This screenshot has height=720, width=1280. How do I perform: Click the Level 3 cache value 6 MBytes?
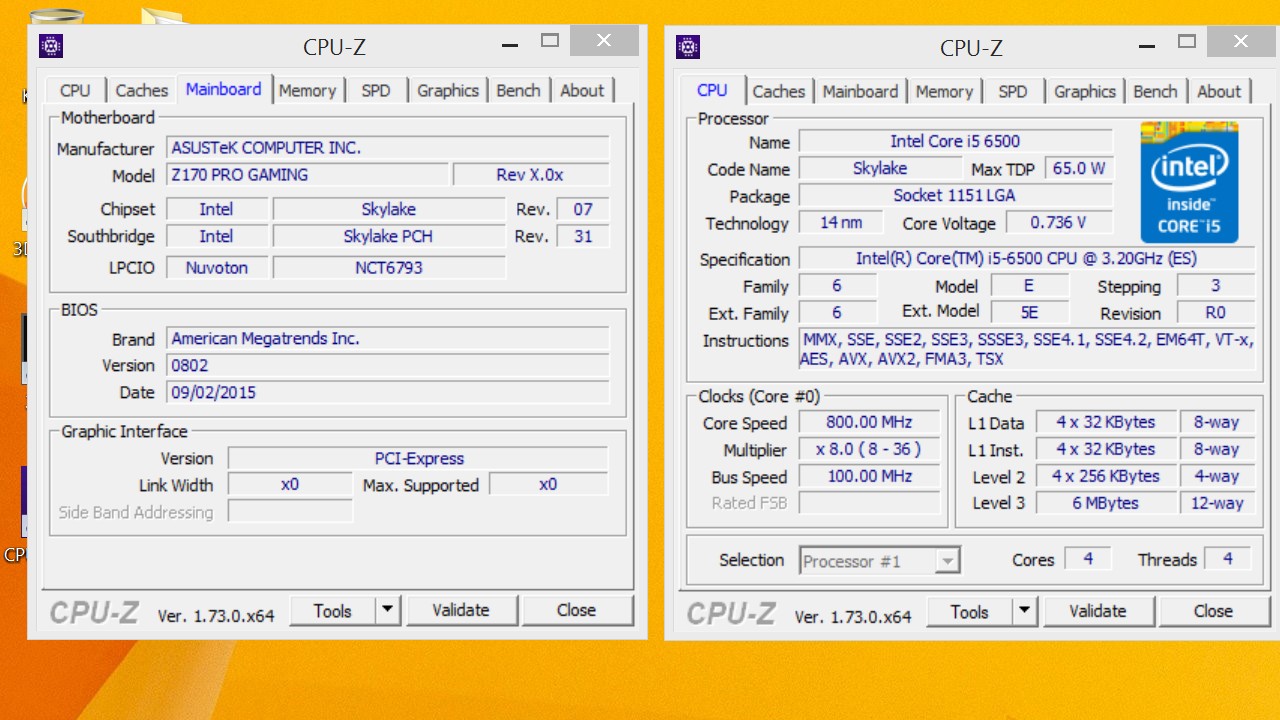(1106, 504)
